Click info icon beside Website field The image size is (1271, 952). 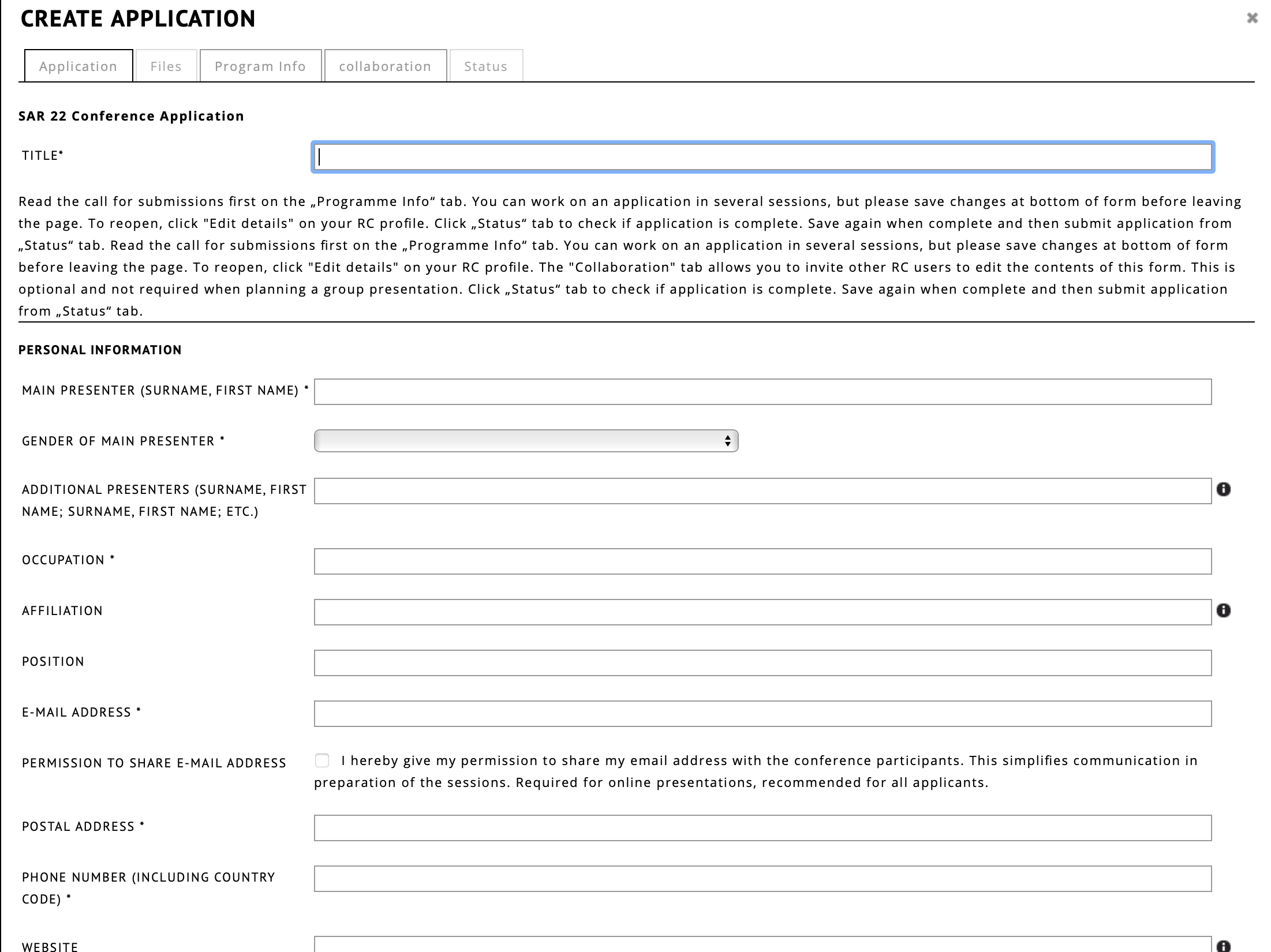pos(1223,946)
